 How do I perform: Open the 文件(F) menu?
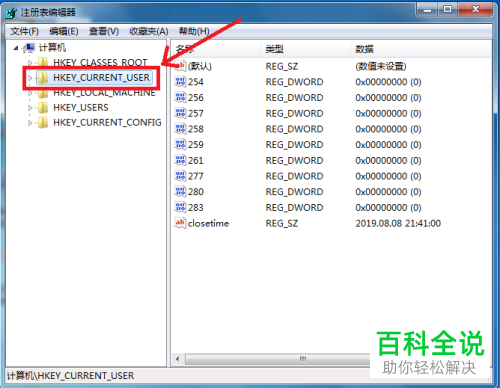point(24,31)
